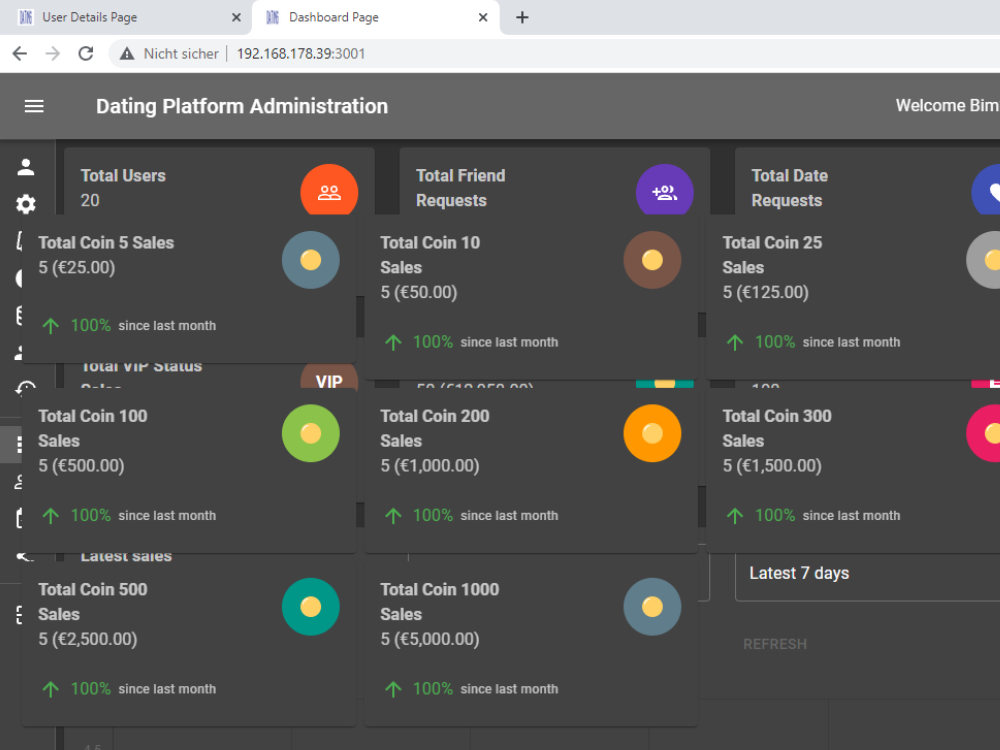Click the grey Coin 25 Sales icon
Viewport: 1000px width, 750px height.
983,260
